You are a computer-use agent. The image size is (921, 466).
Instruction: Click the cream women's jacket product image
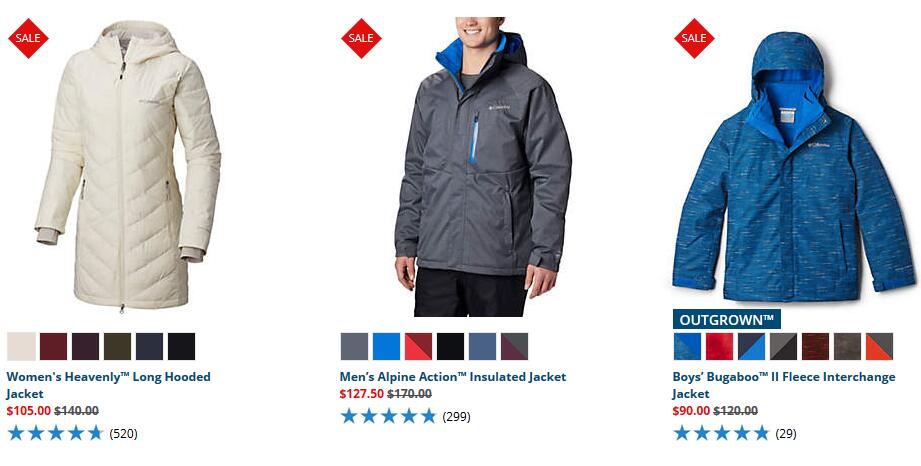tap(128, 166)
